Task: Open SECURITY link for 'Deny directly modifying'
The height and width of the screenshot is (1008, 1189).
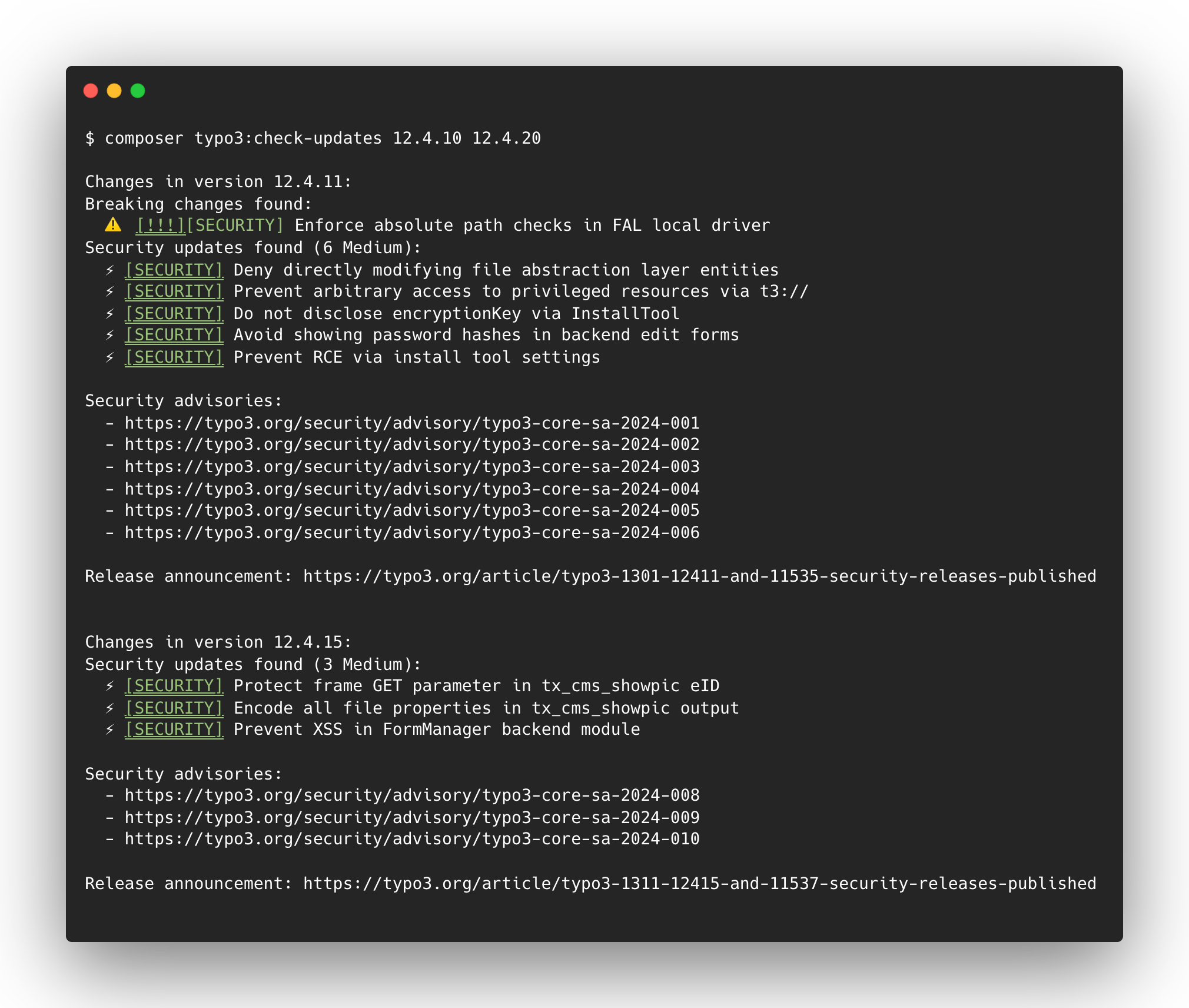Action: (x=174, y=270)
